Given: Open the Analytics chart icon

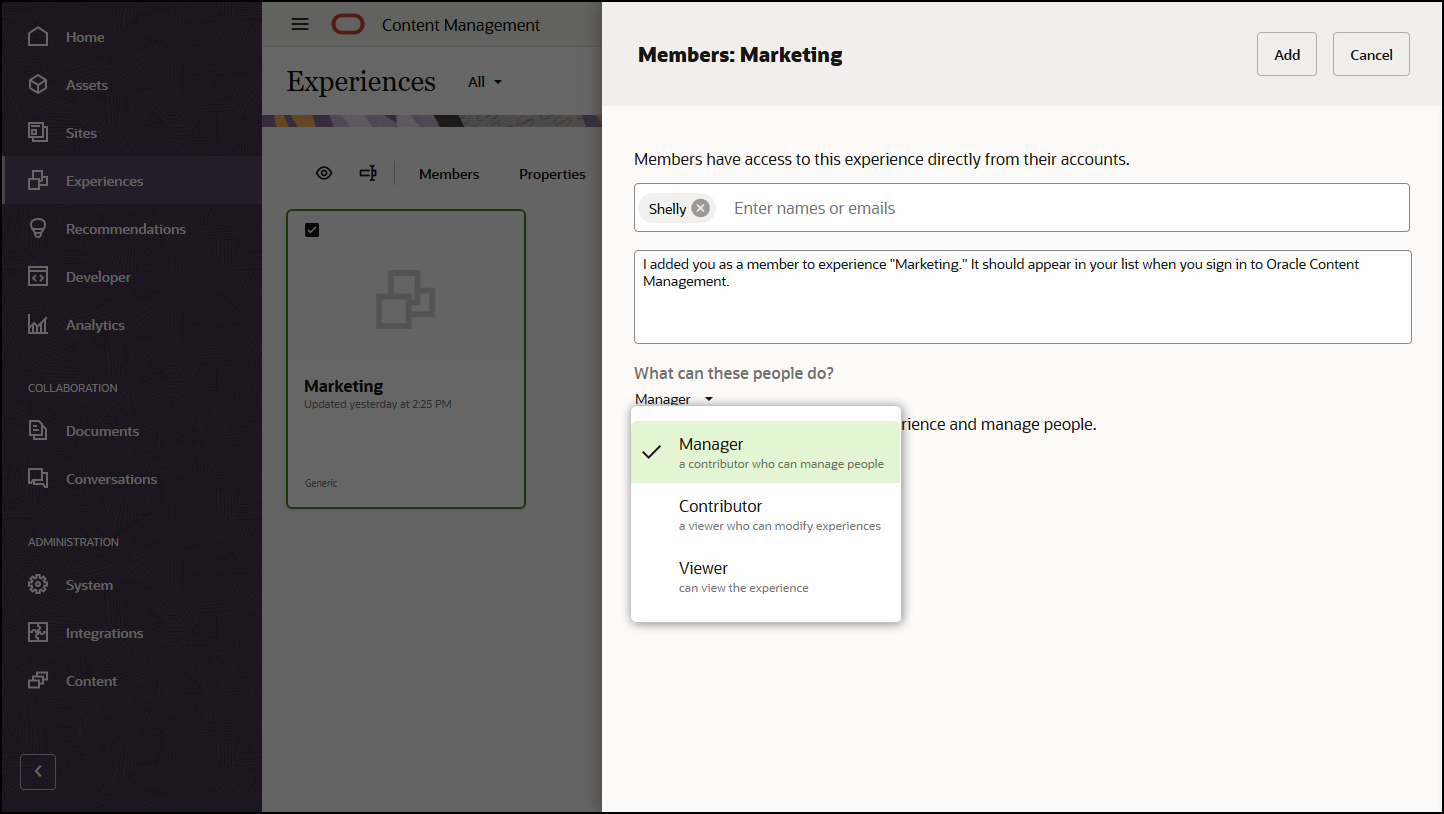Looking at the screenshot, I should click(38, 325).
